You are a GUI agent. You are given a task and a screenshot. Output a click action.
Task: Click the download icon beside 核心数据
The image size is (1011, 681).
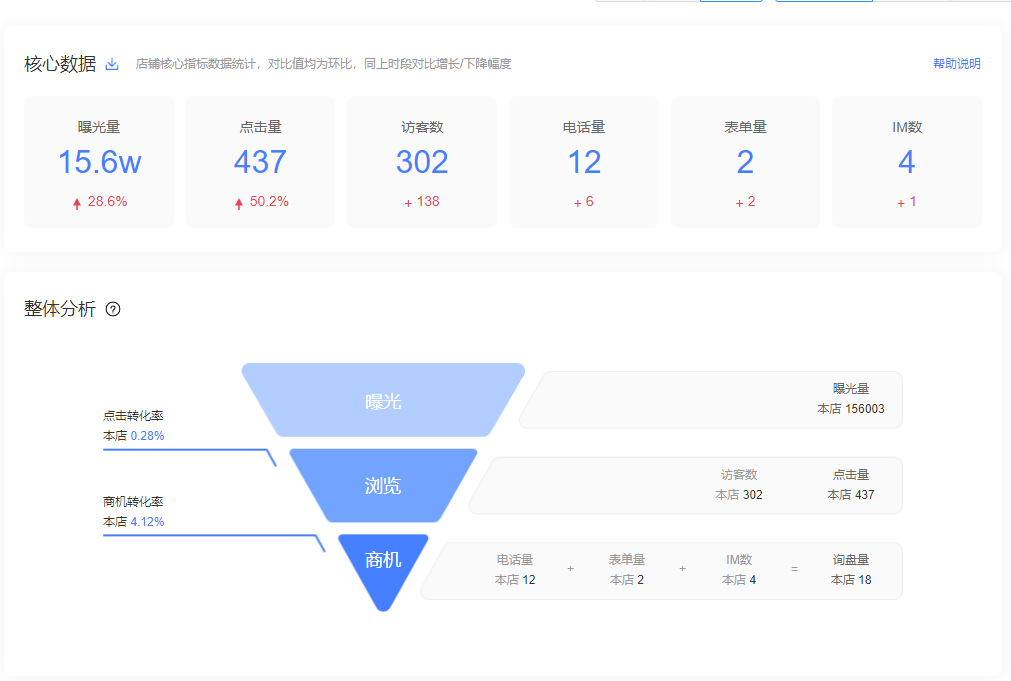pyautogui.click(x=112, y=64)
